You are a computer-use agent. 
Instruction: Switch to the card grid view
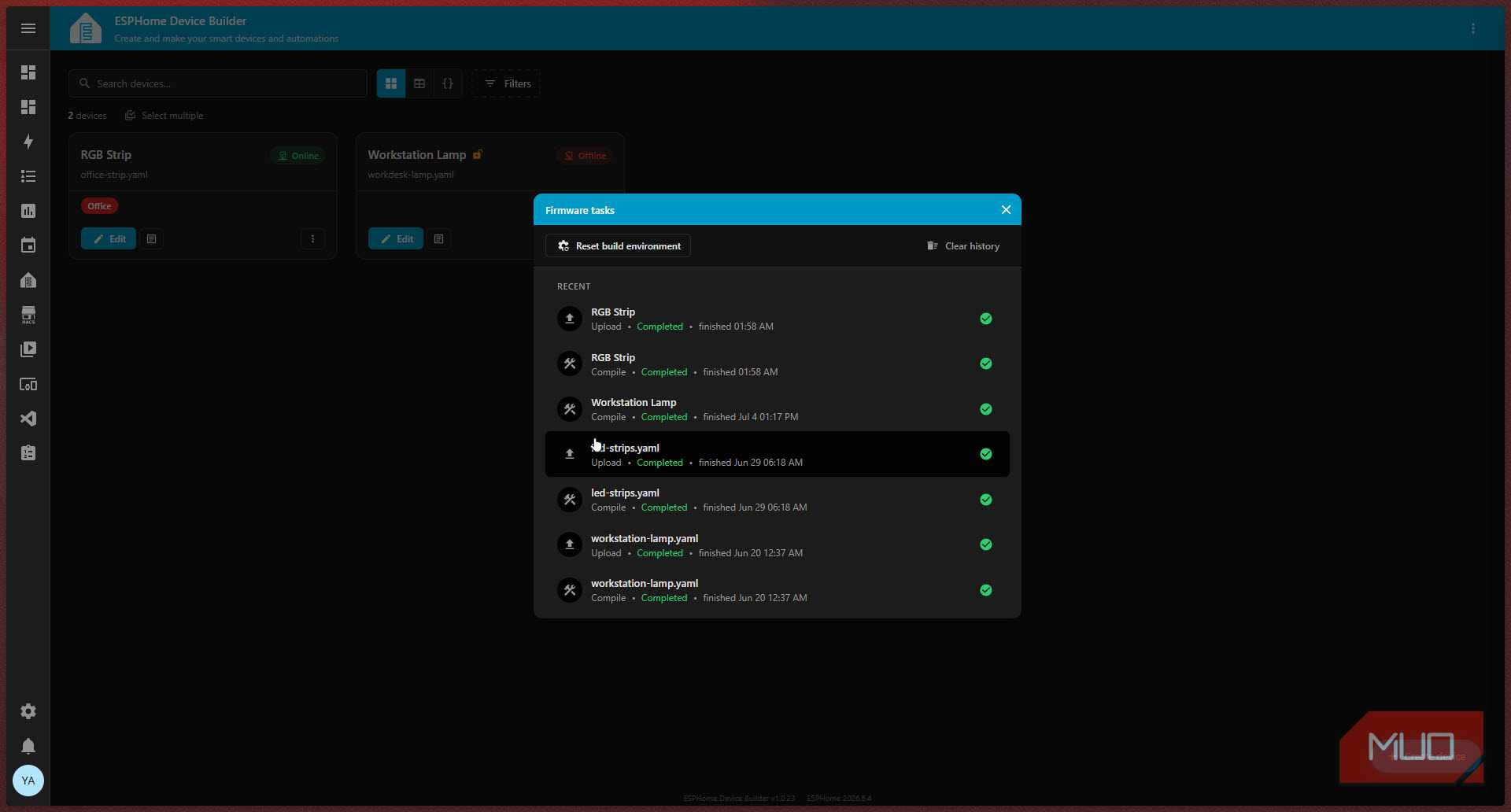[x=391, y=83]
